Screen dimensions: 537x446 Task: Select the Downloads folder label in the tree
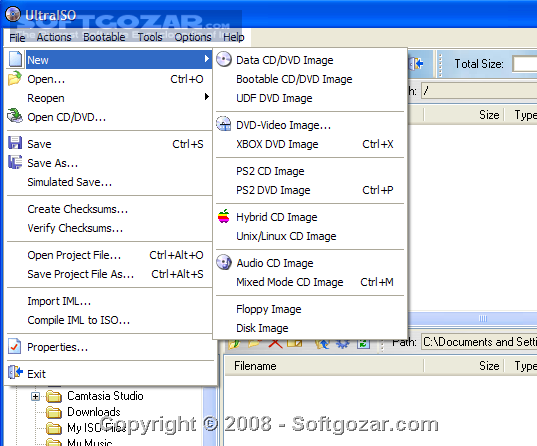94,412
